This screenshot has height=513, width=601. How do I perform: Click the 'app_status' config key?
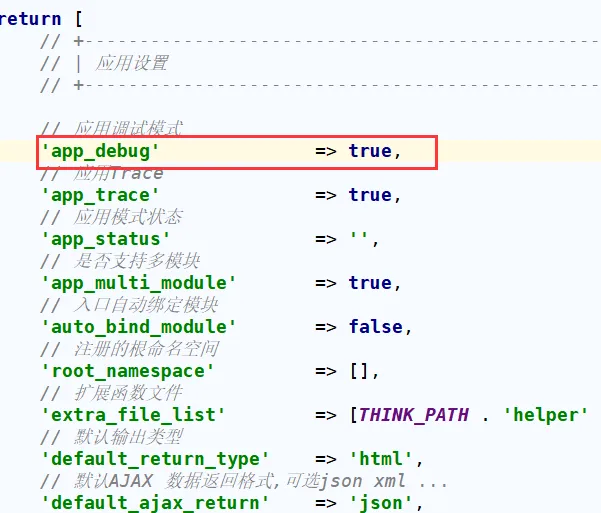105,239
